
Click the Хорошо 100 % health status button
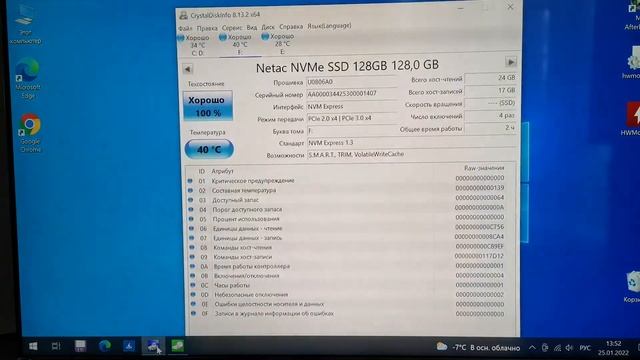click(x=208, y=106)
